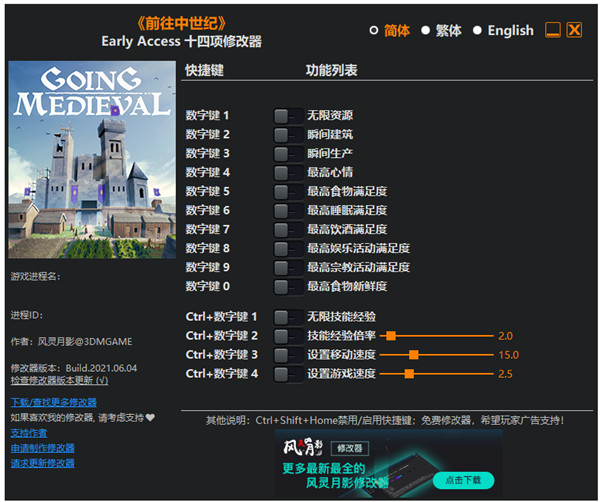Toggle 无限资源 cheat switch

[287, 116]
